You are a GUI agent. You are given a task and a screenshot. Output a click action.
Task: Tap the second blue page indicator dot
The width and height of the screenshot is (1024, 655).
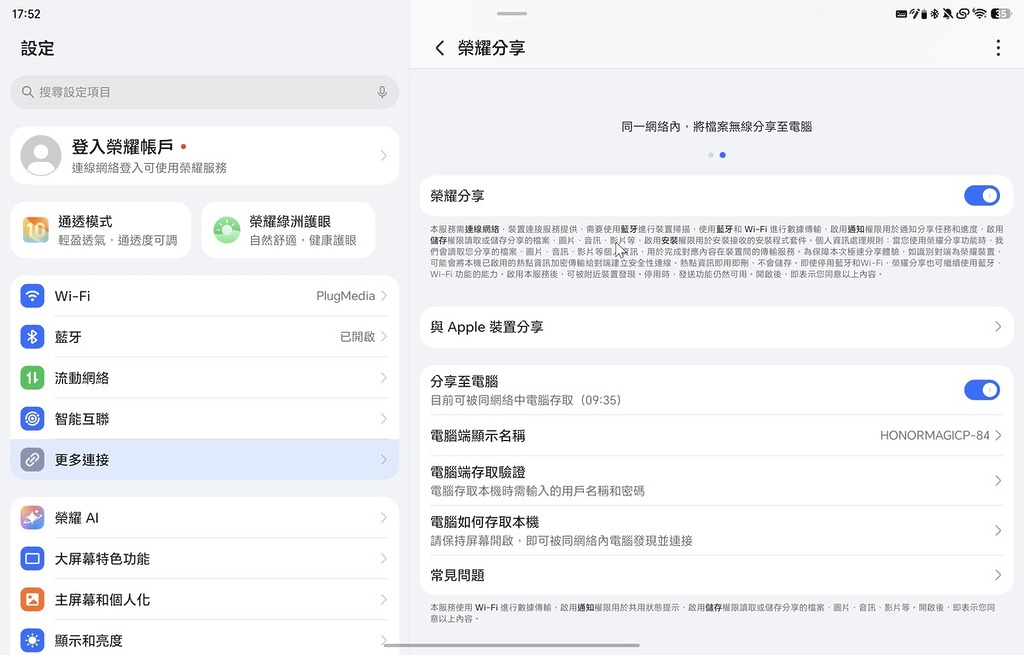722,155
